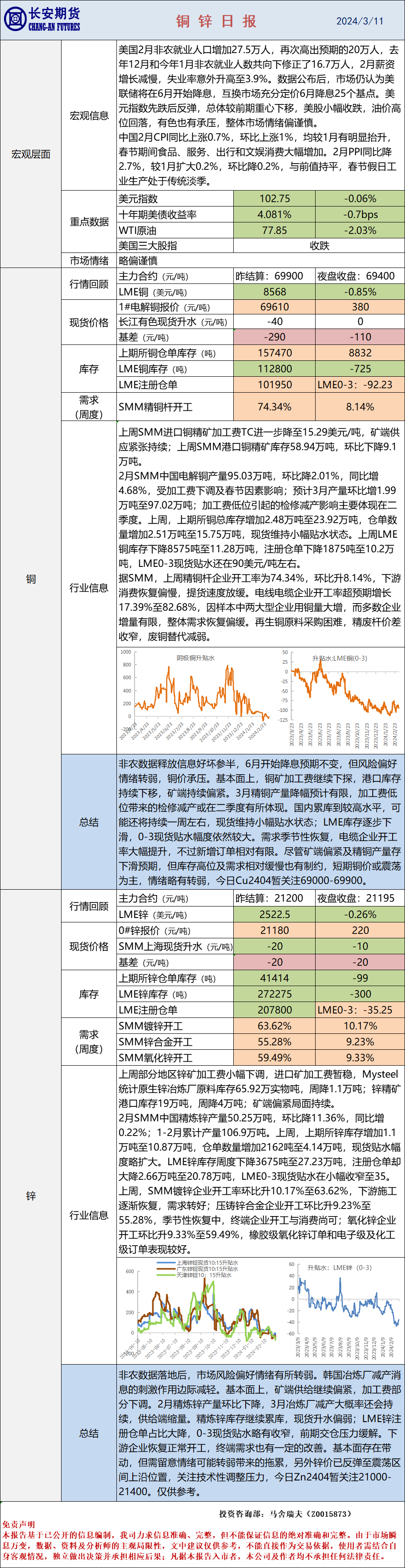Select the SMM上海现货升贴水 label

click(x=175, y=947)
